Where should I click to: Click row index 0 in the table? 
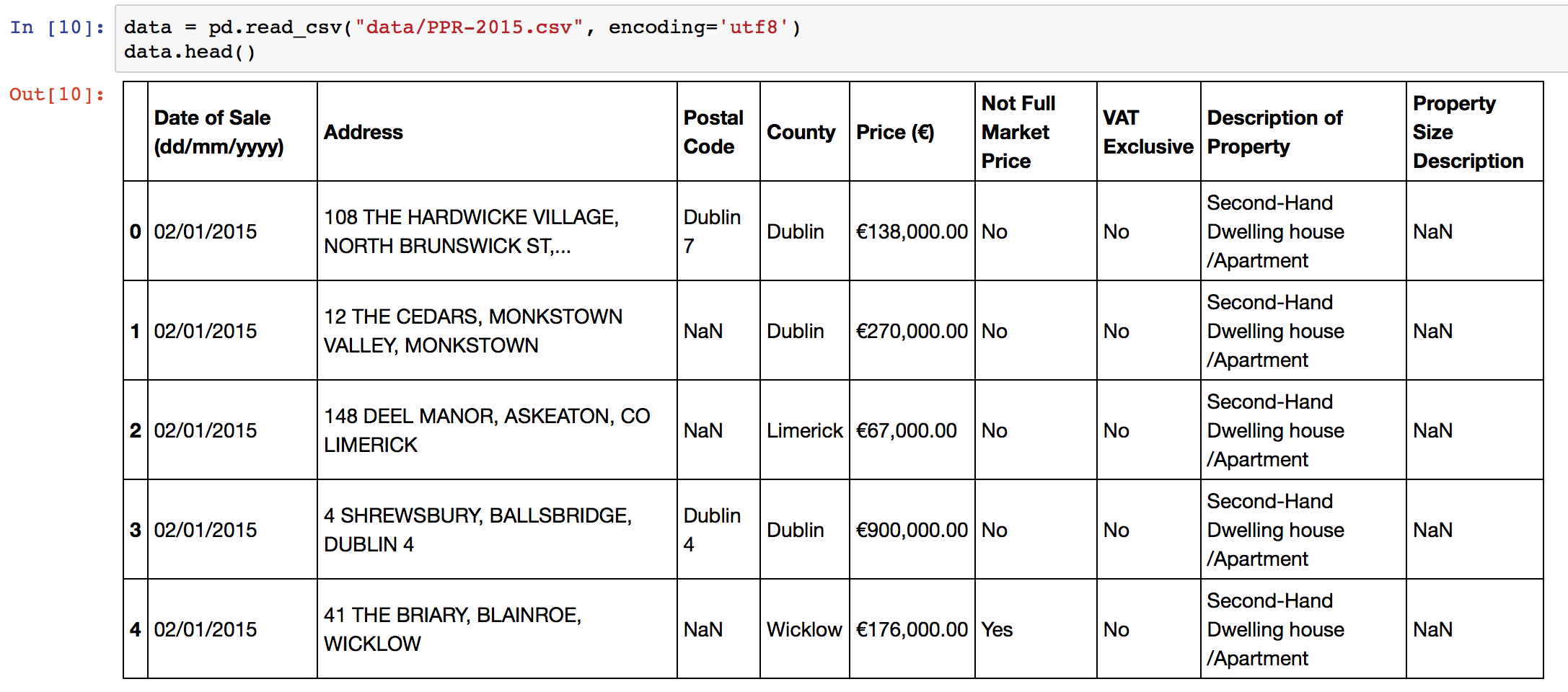pyautogui.click(x=136, y=231)
